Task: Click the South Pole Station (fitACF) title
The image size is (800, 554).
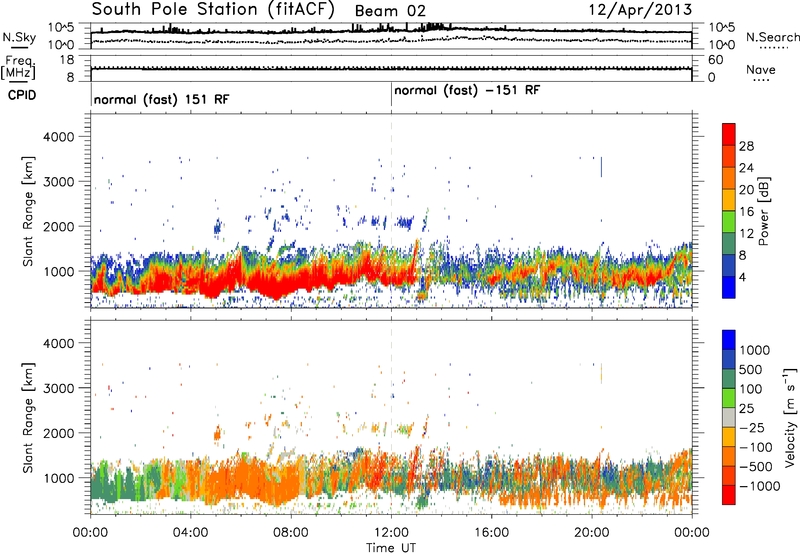Action: click(x=212, y=10)
